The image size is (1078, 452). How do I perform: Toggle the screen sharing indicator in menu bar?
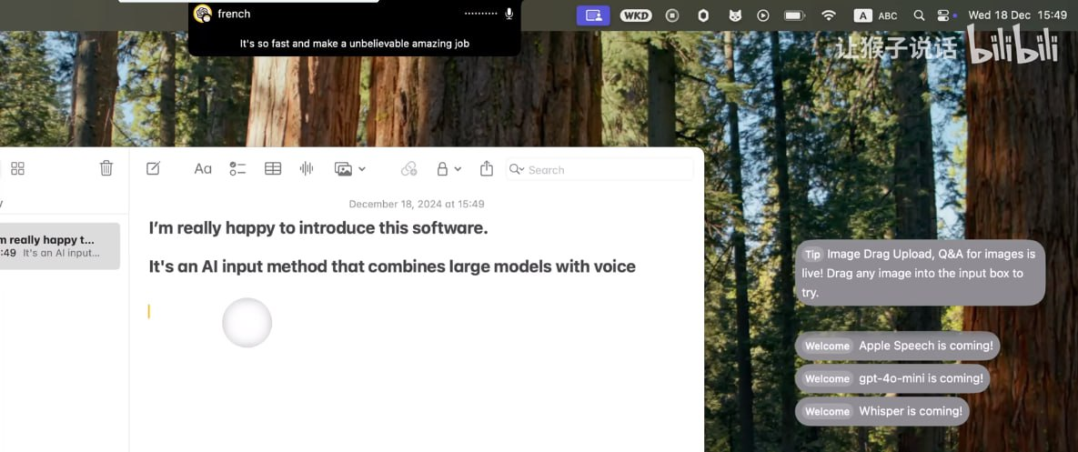(593, 15)
